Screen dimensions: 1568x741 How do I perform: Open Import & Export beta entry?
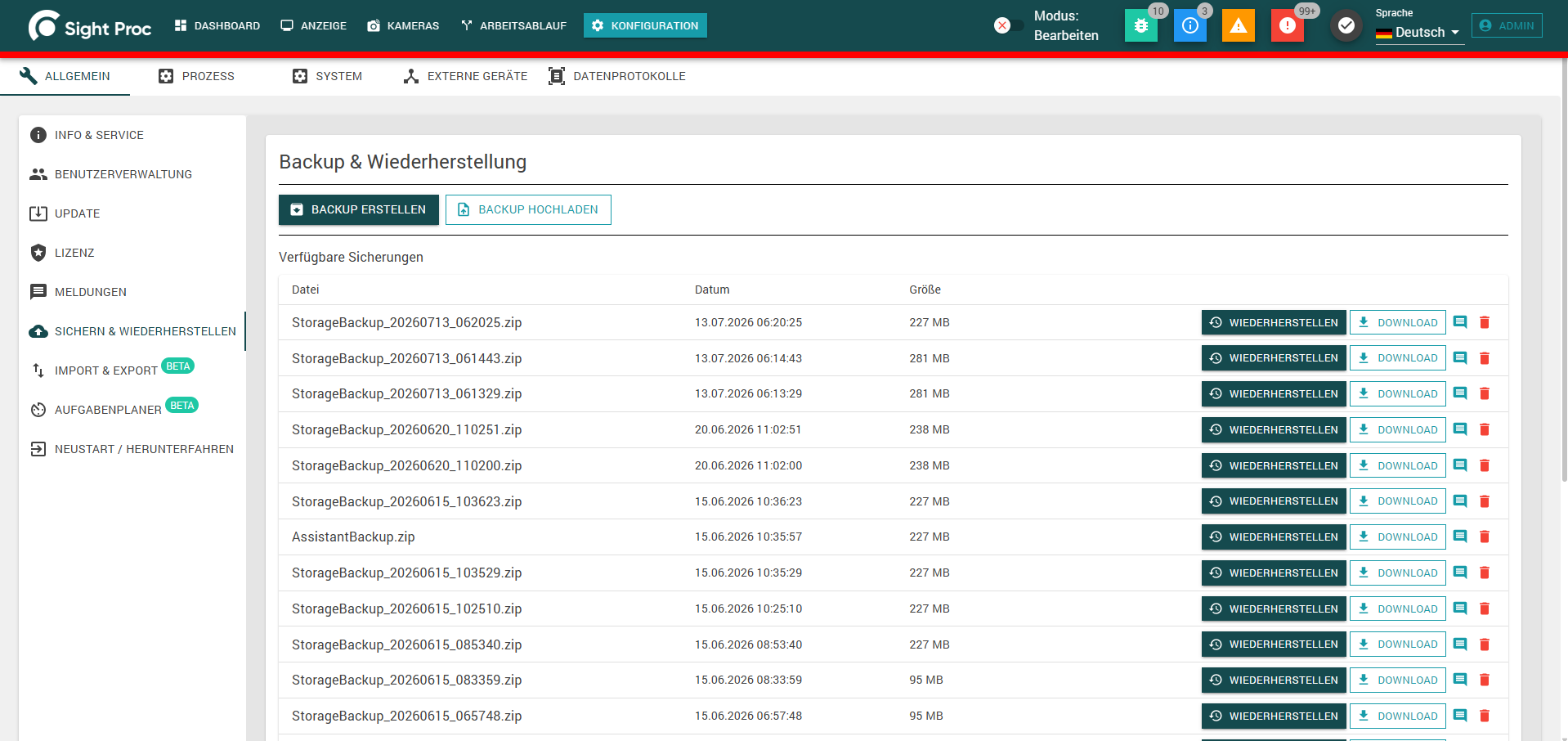132,370
